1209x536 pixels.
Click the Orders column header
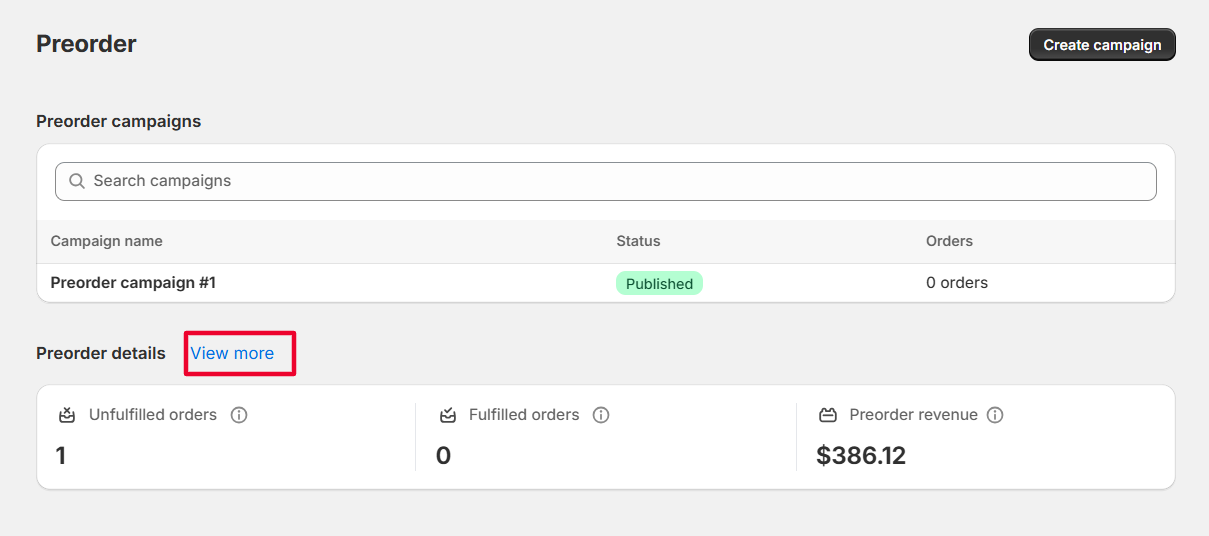coord(949,241)
